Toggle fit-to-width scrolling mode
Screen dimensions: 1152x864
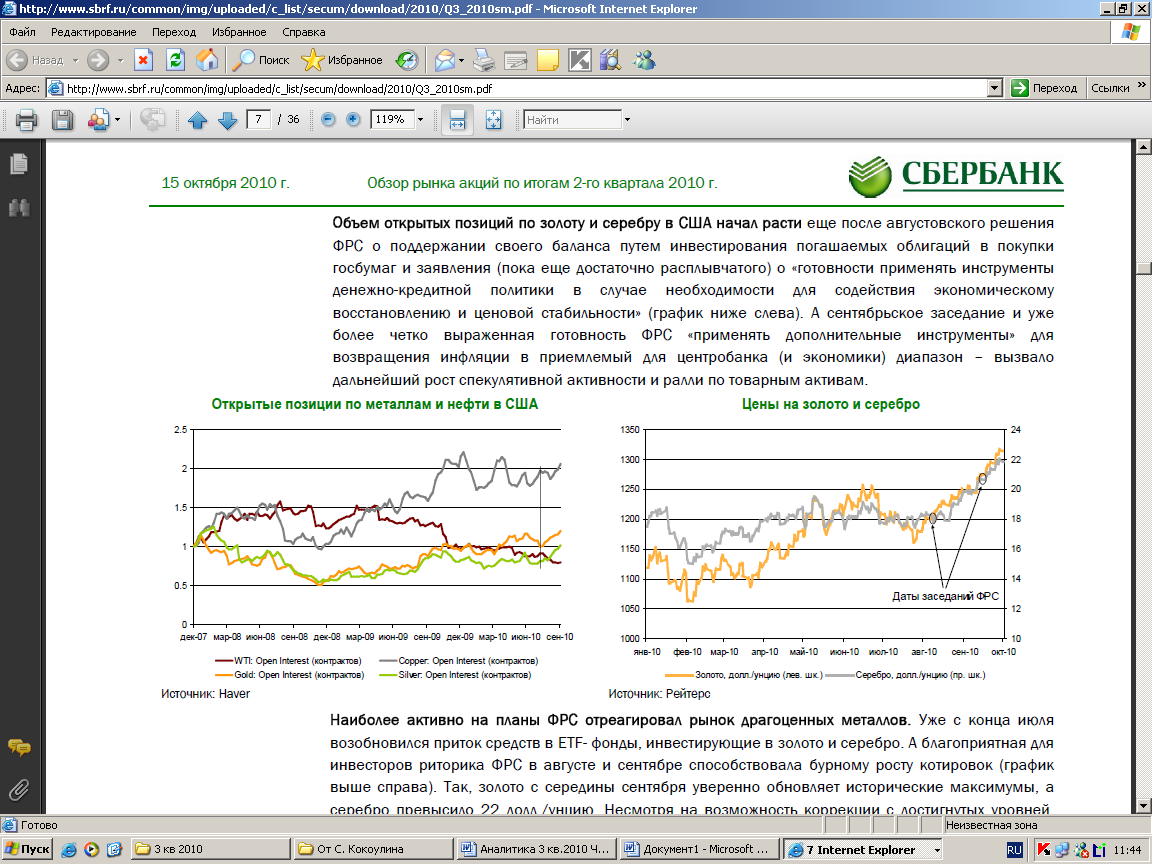(x=457, y=120)
